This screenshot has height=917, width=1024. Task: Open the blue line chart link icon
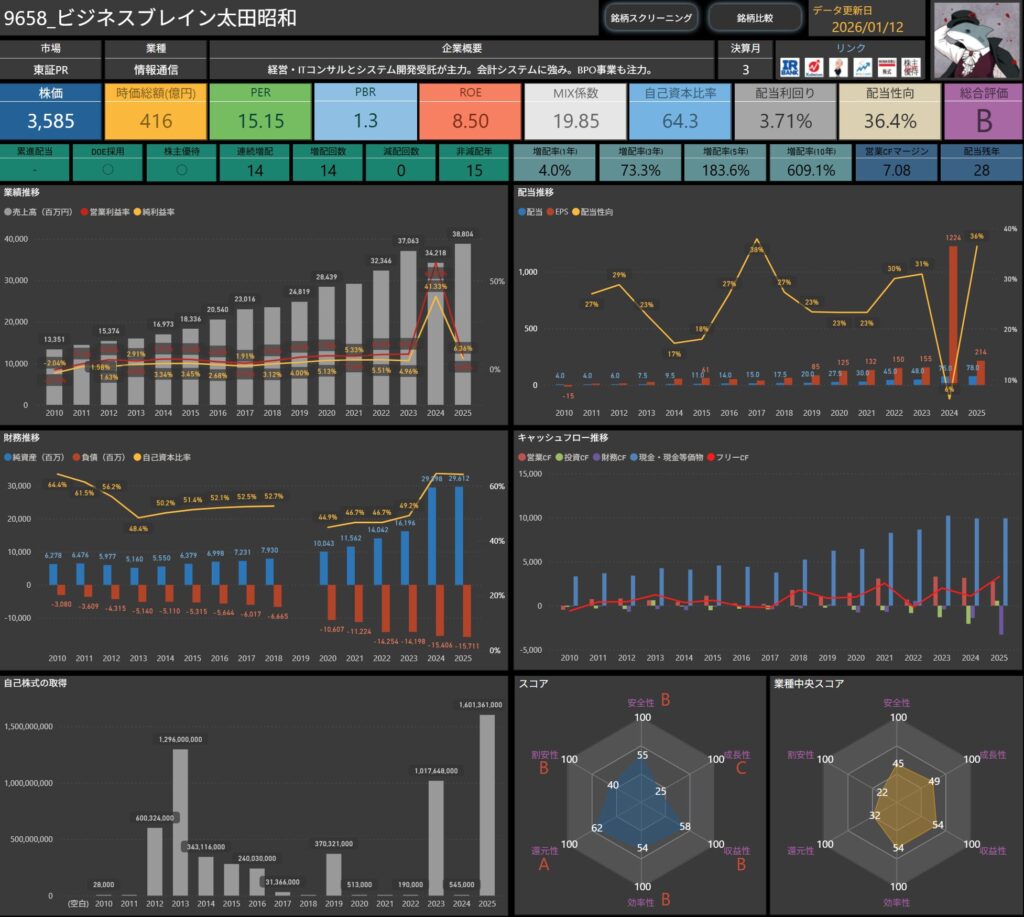tap(862, 66)
